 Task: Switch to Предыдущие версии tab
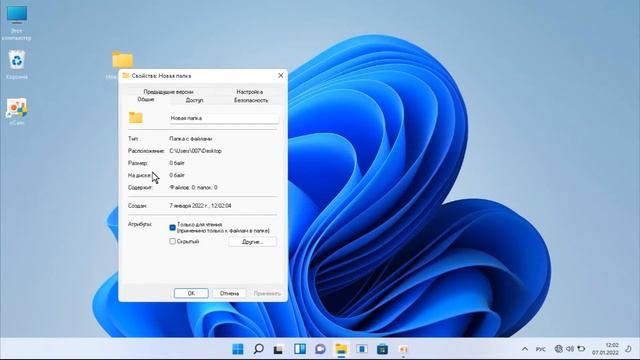(168, 92)
